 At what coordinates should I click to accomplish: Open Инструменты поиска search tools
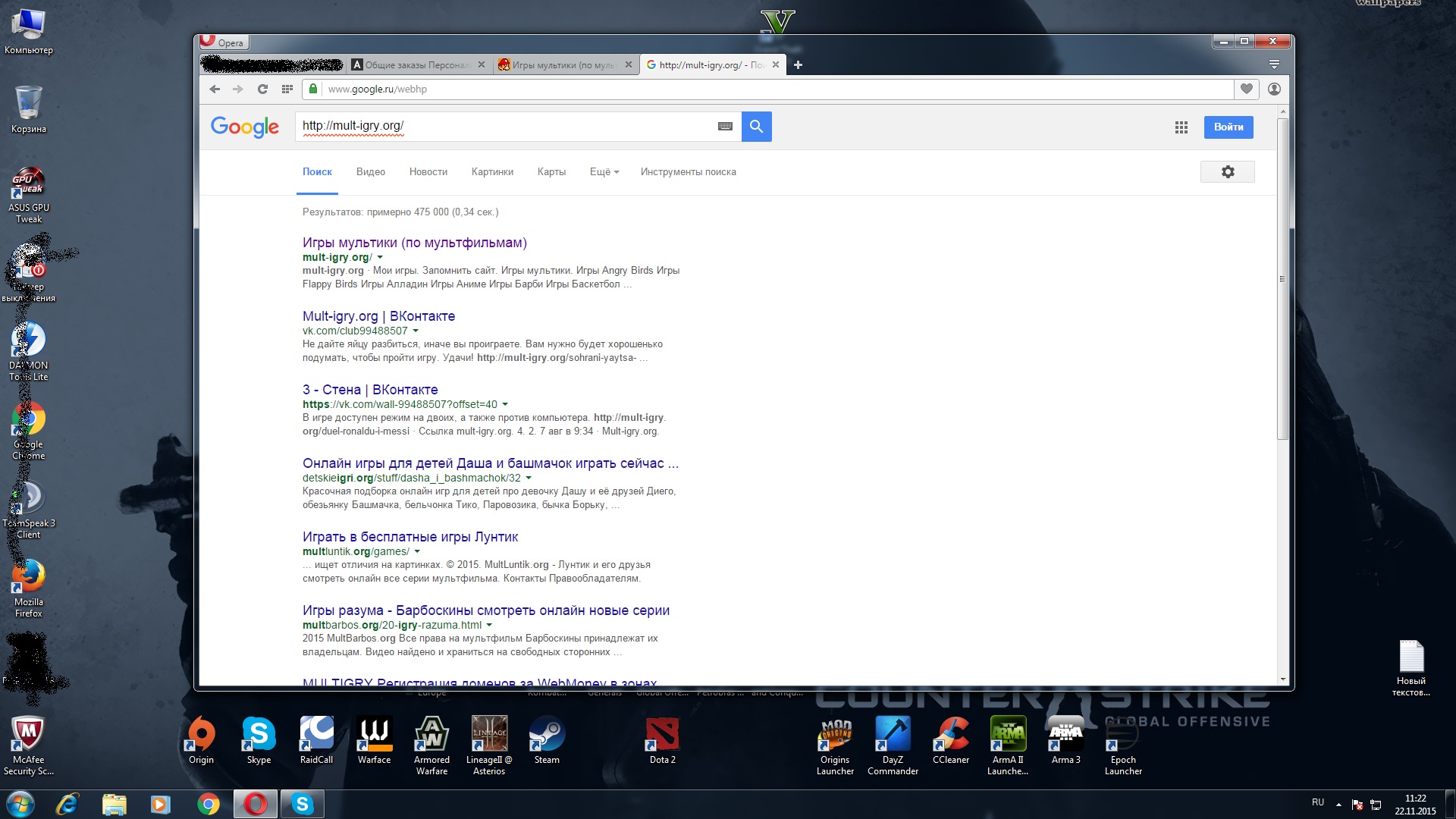(688, 172)
